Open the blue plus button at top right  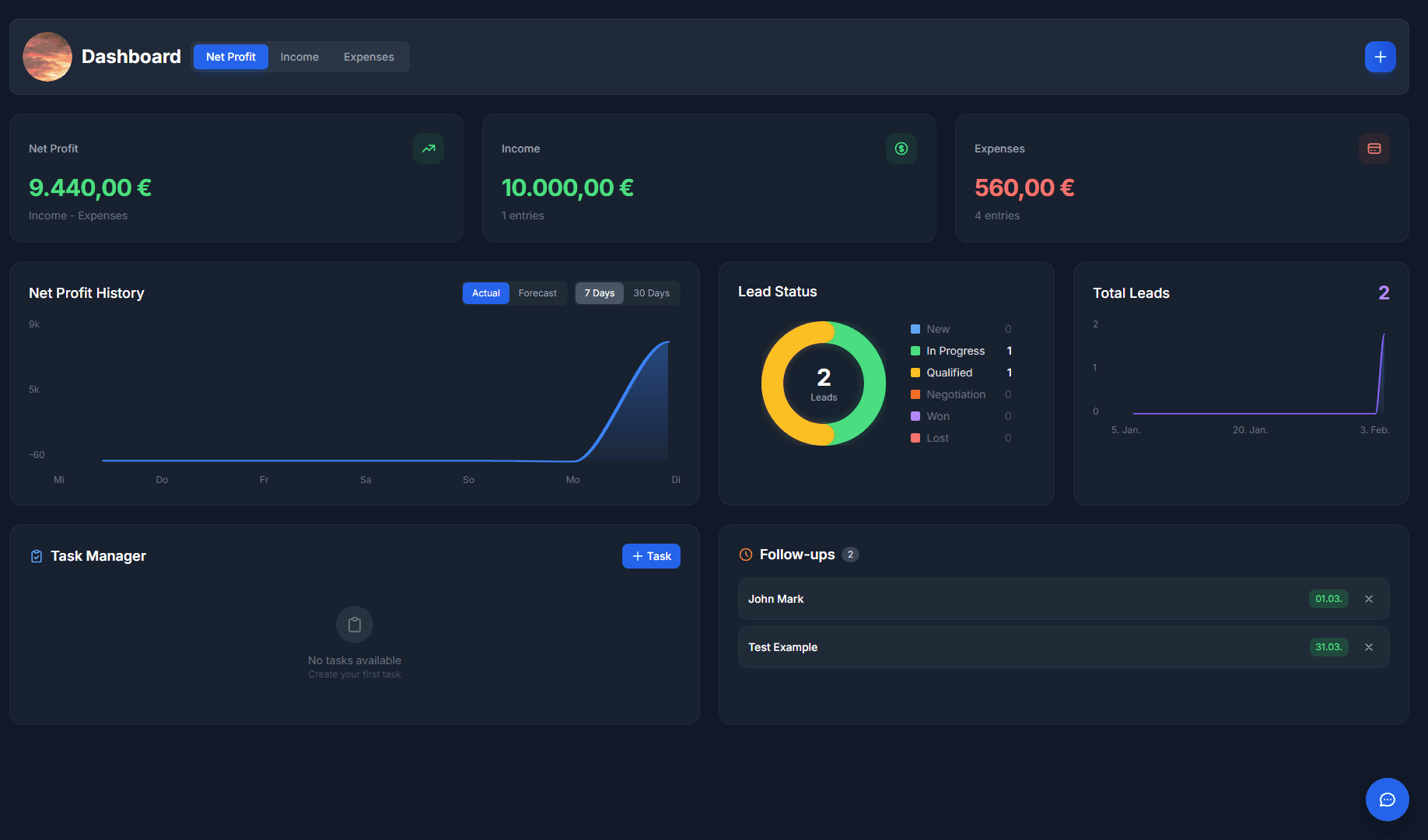(x=1380, y=57)
